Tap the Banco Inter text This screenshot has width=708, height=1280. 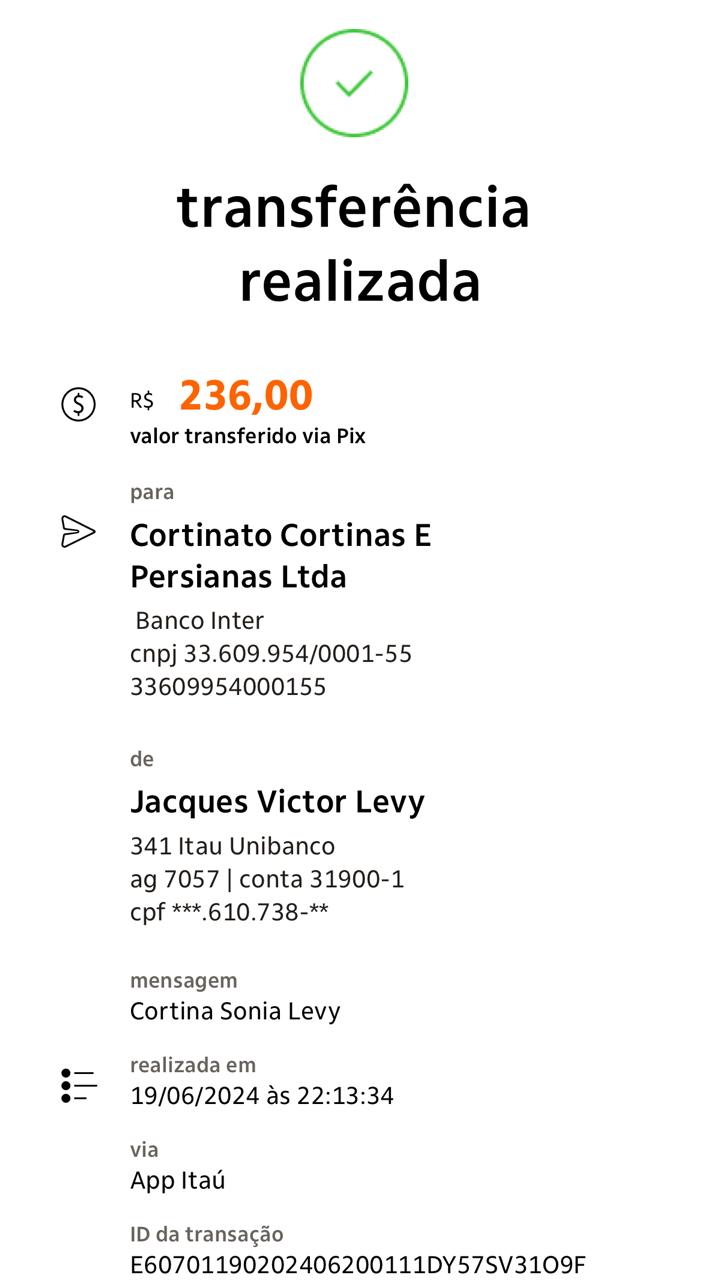(199, 620)
